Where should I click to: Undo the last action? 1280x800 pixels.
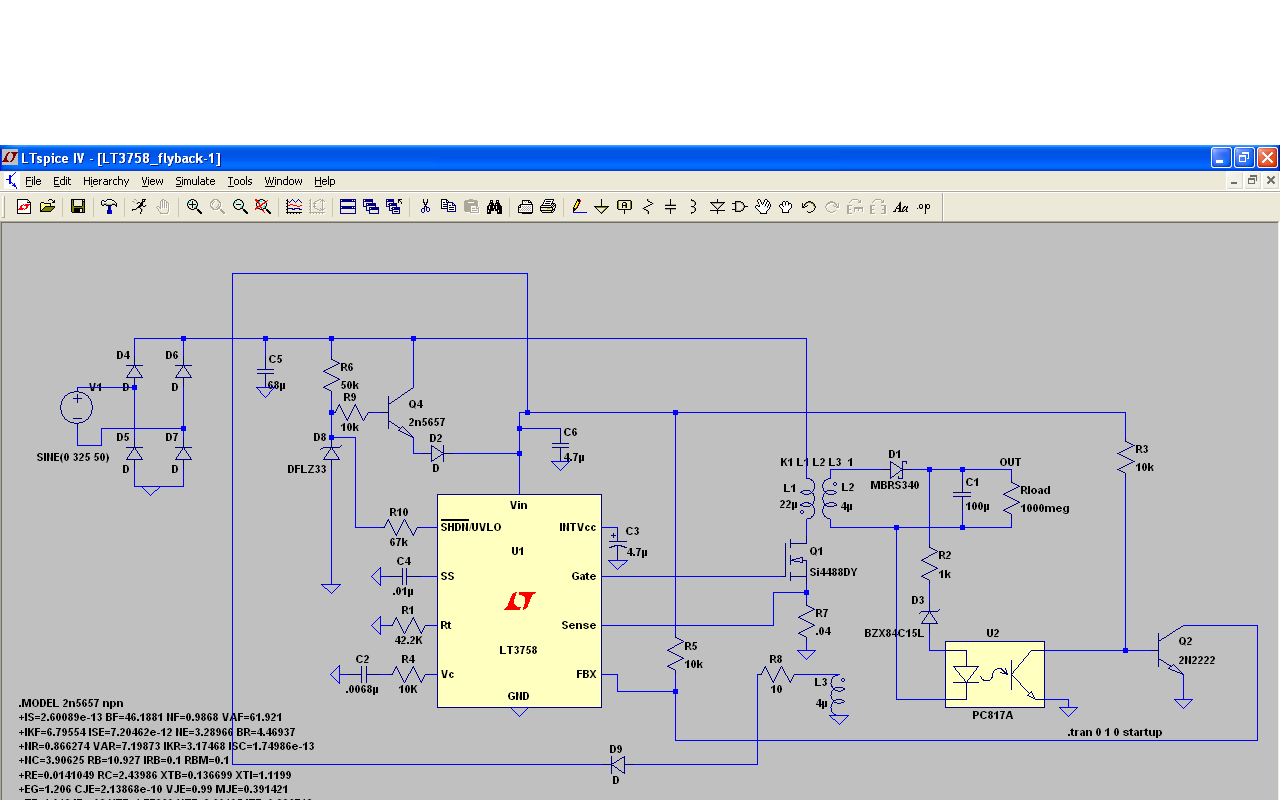click(809, 207)
